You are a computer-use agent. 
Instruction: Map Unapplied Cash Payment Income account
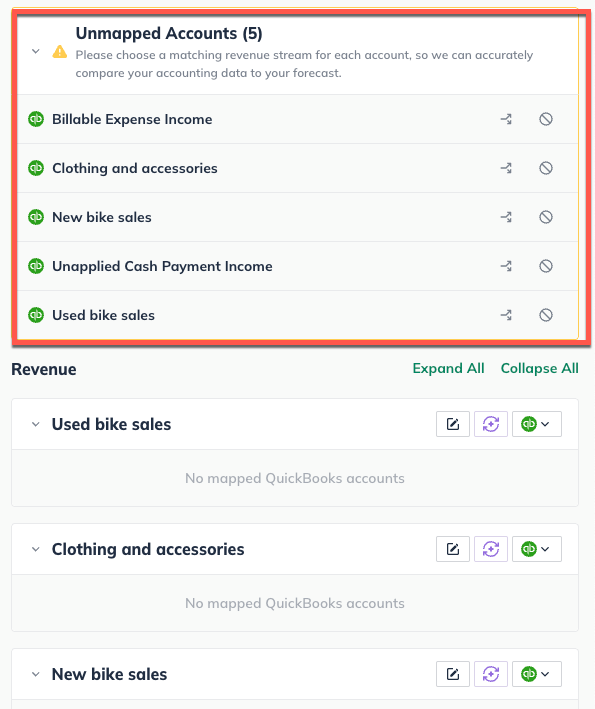[506, 266]
